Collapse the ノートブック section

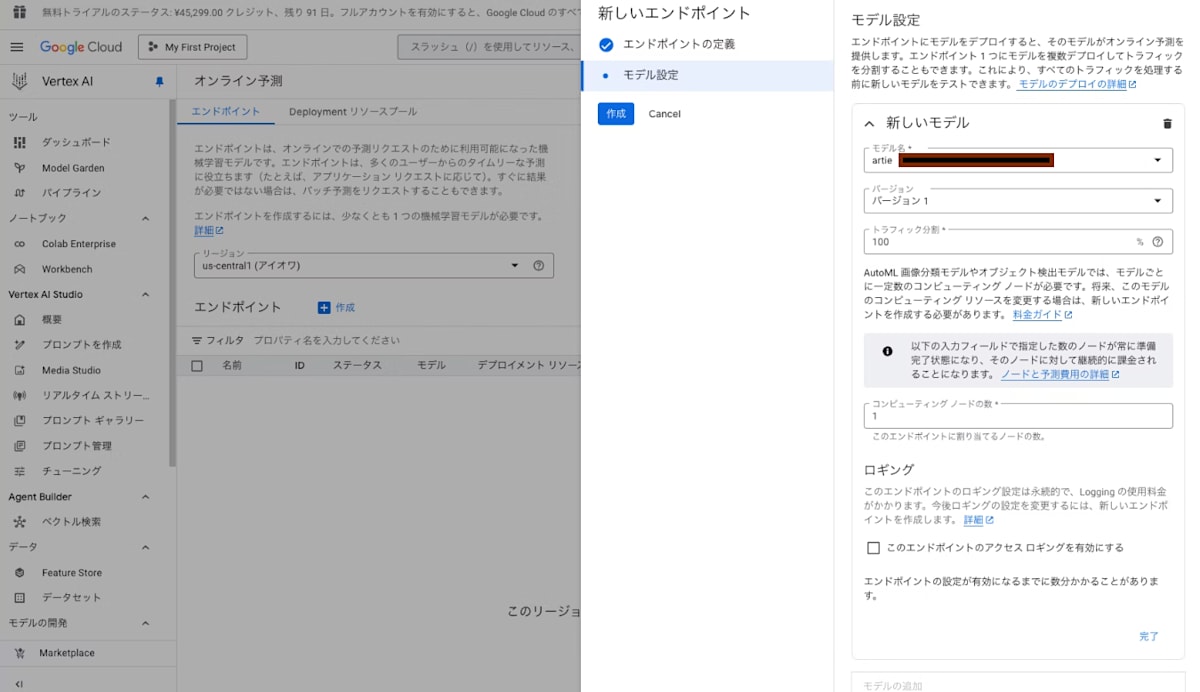tap(145, 218)
